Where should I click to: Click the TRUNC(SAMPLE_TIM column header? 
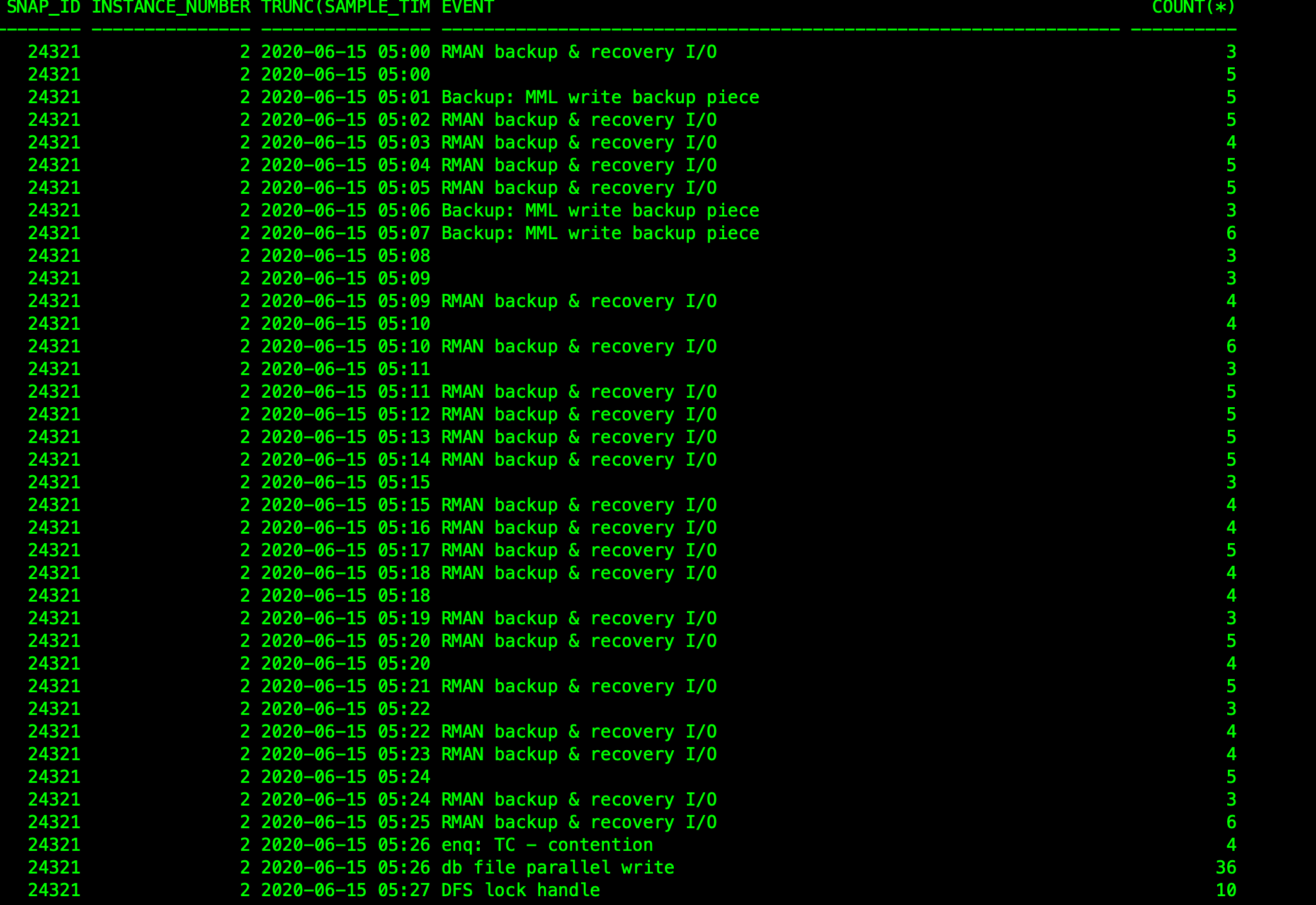tap(346, 8)
